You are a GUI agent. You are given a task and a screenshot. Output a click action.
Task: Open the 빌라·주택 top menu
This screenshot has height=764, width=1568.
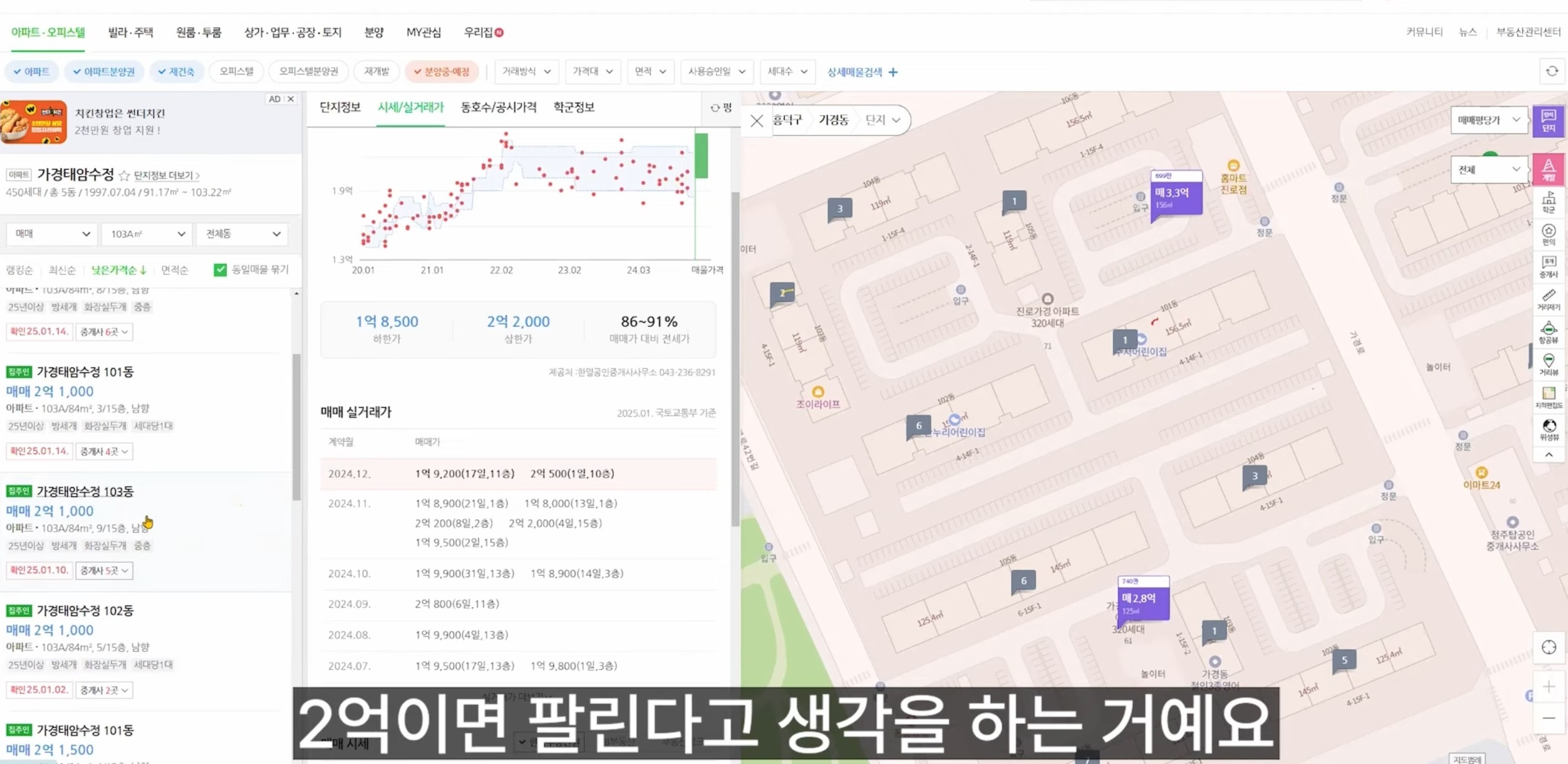(x=130, y=32)
